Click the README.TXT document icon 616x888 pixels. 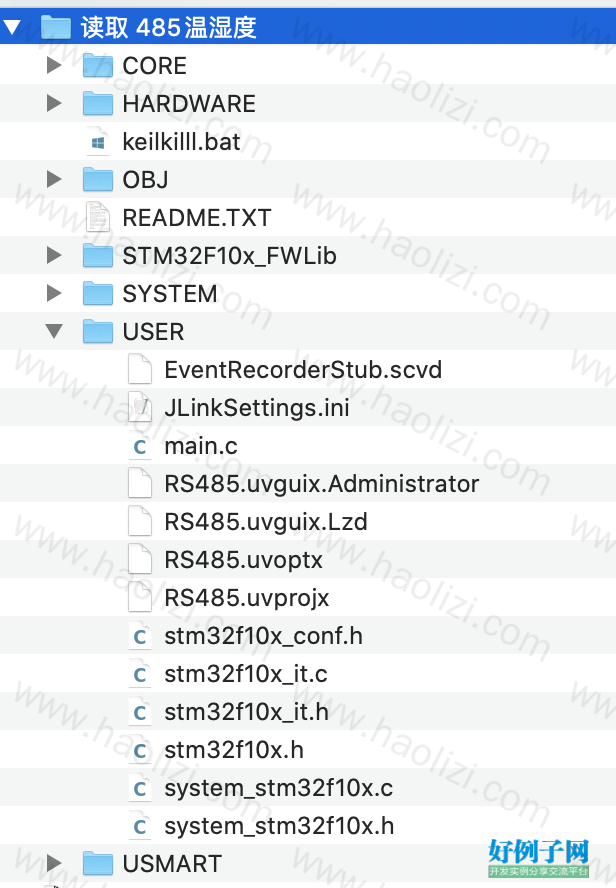pyautogui.click(x=97, y=217)
